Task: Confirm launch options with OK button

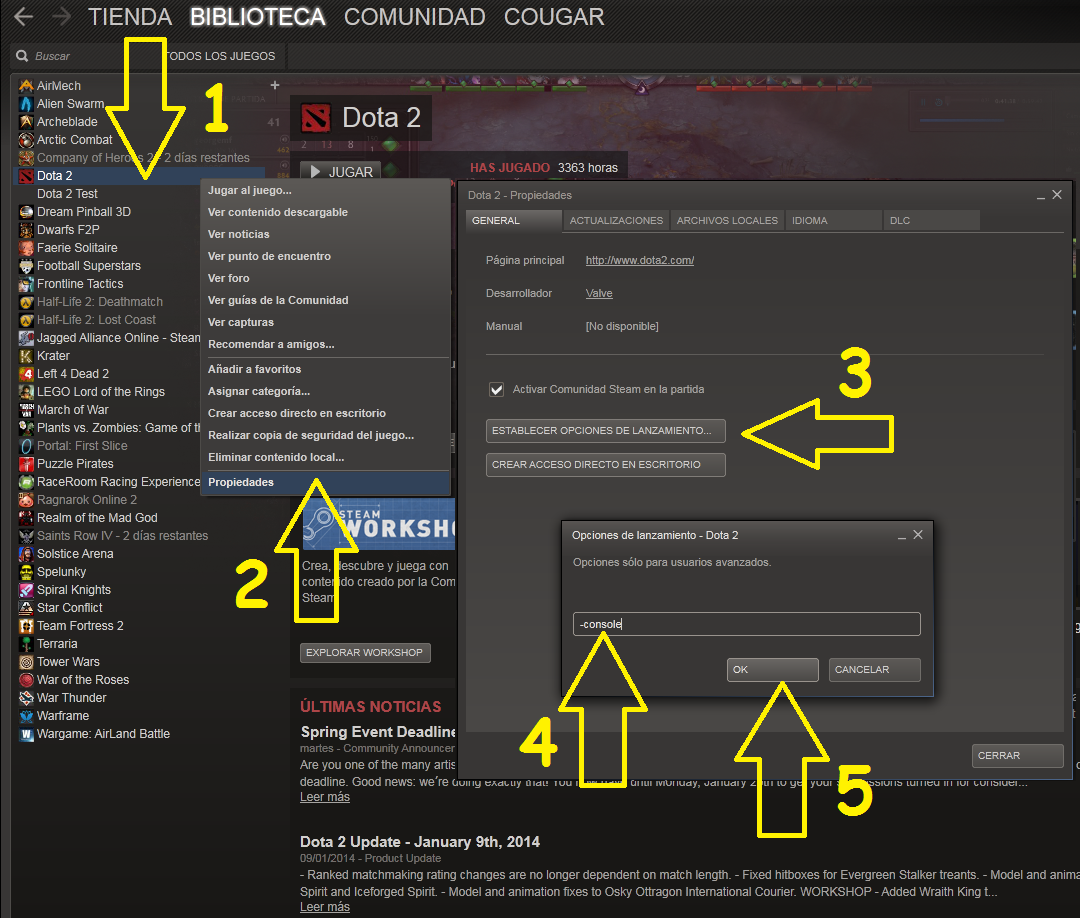Action: click(772, 669)
